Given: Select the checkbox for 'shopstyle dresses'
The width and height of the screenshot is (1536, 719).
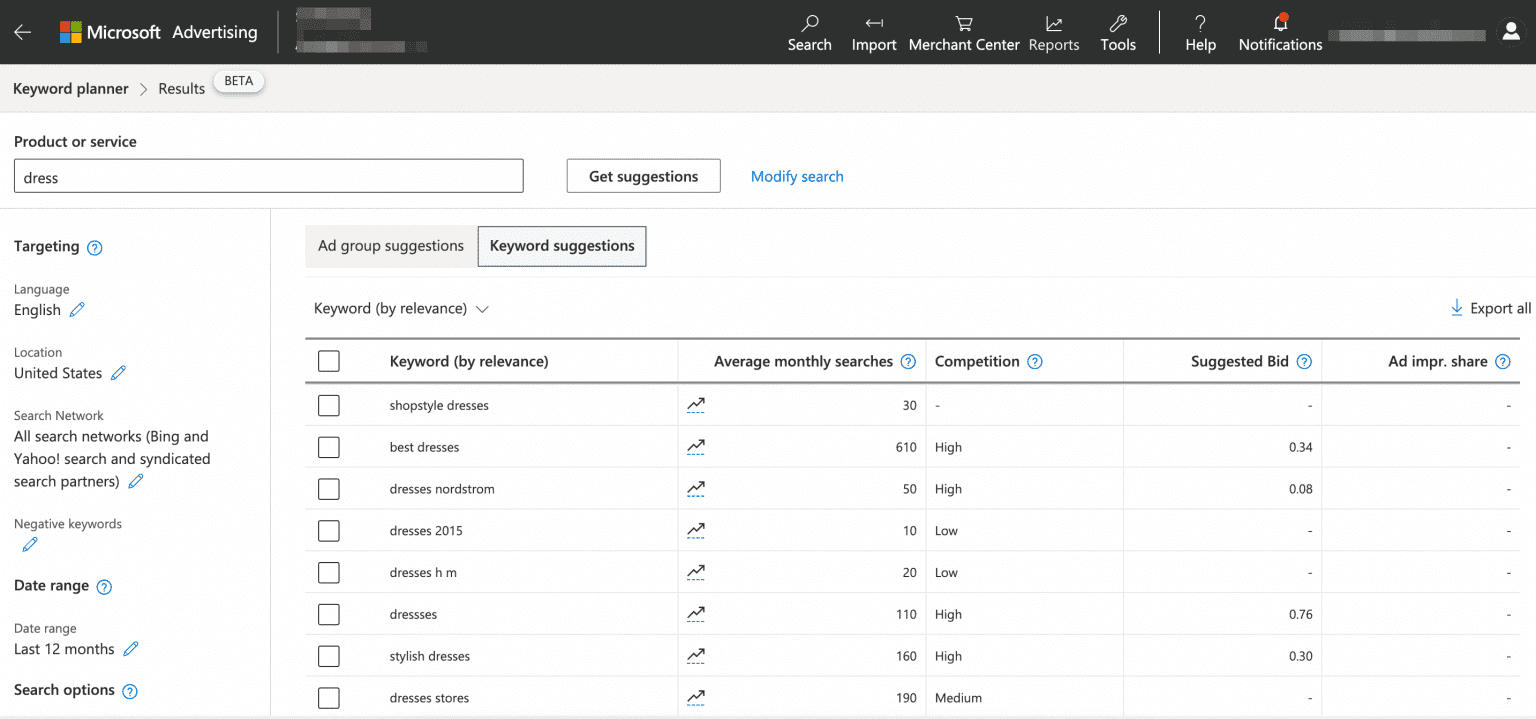Looking at the screenshot, I should tap(328, 405).
